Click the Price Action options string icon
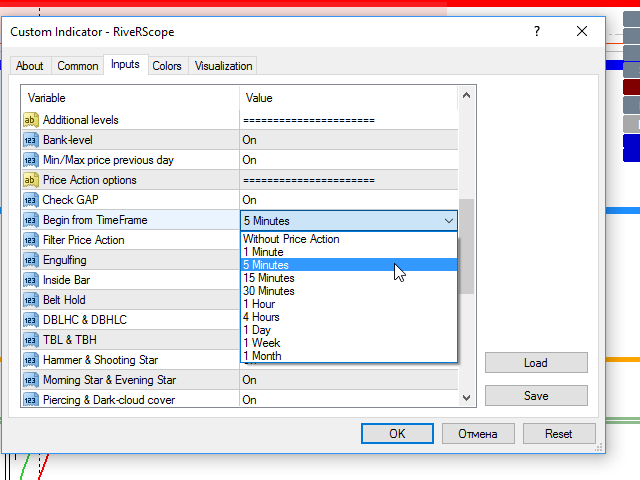 click(30, 180)
